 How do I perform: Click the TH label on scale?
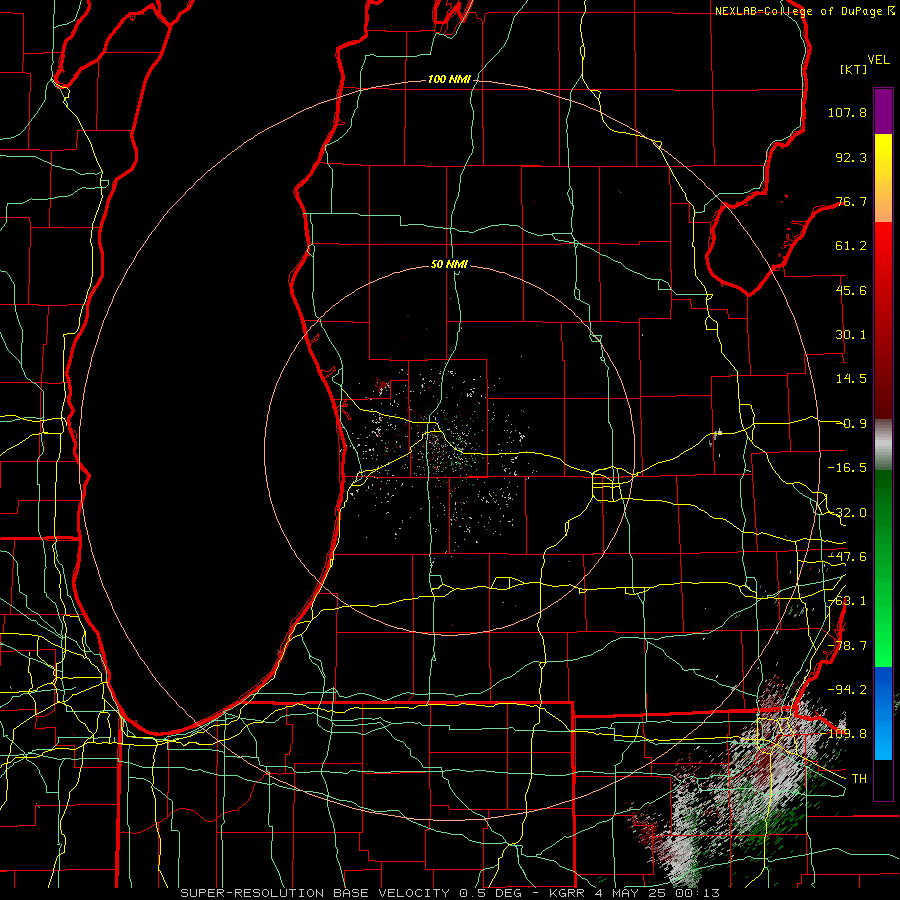point(859,779)
